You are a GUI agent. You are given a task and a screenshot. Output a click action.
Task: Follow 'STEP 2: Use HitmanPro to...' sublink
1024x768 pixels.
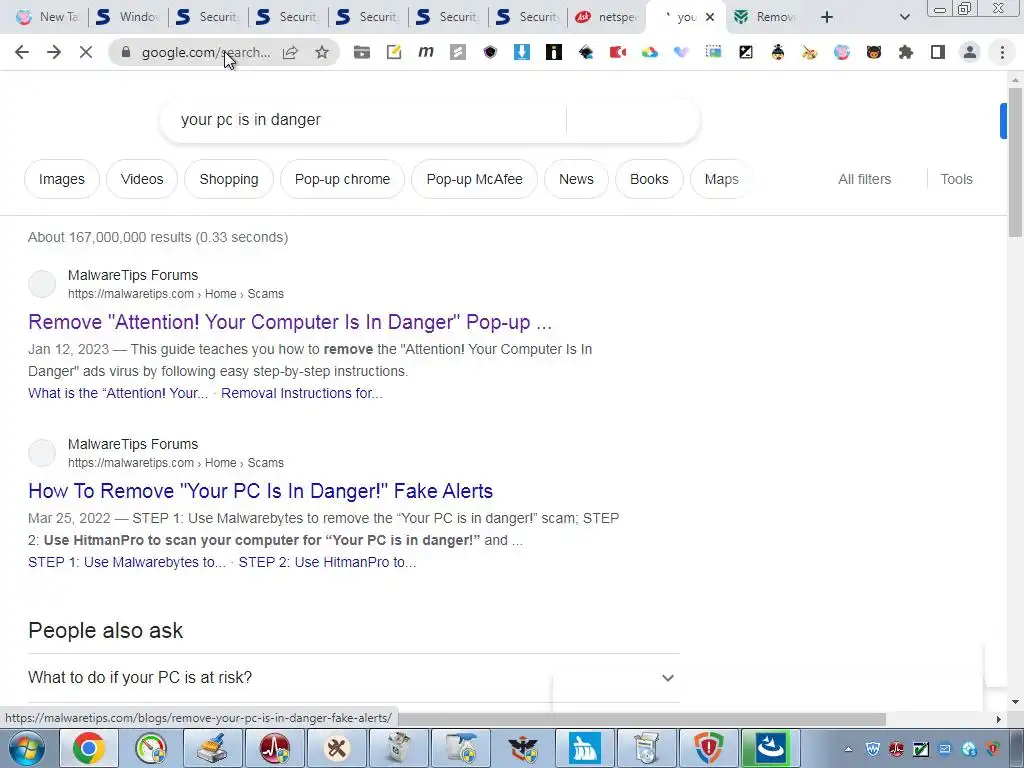[x=327, y=562]
